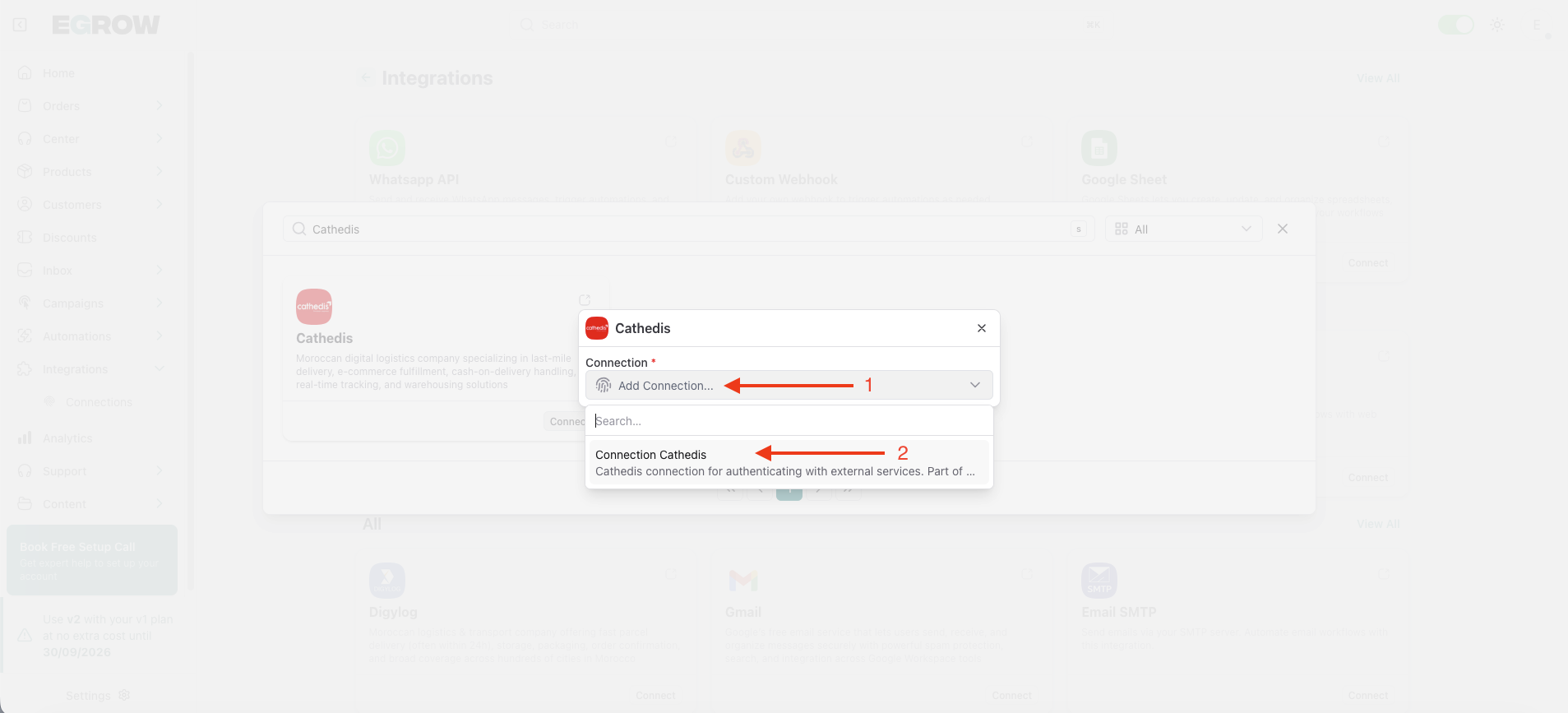1568x713 pixels.
Task: Click the Settings gear icon
Action: coord(124,695)
